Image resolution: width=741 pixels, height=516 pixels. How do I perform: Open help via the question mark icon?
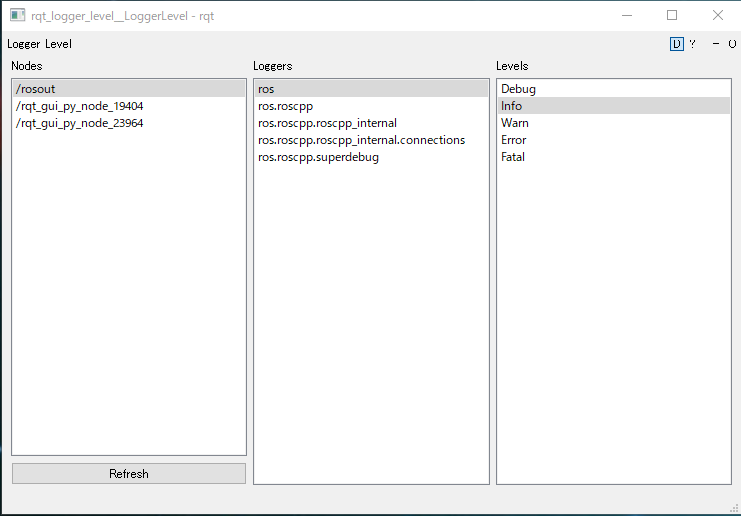pos(692,44)
